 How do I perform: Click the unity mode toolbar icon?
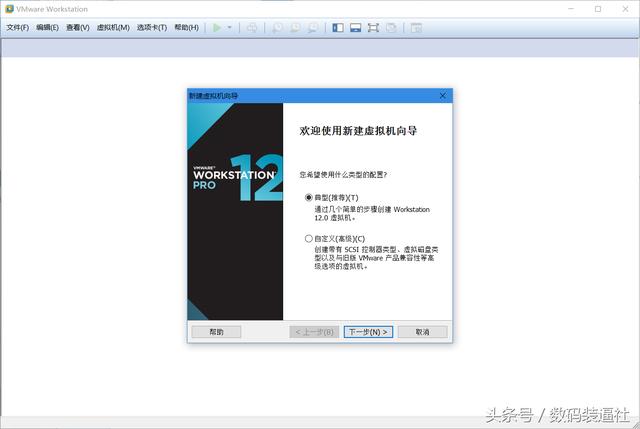coord(391,27)
